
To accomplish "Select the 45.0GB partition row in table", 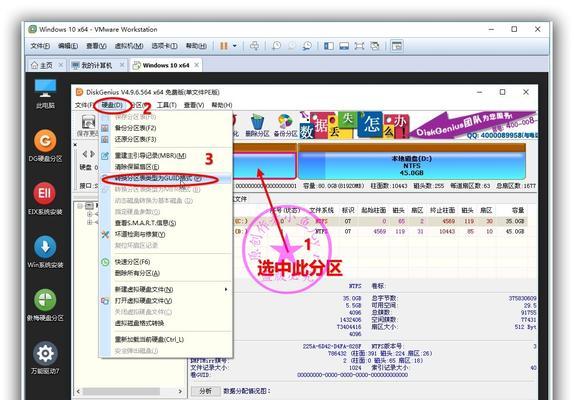I will (x=380, y=232).
